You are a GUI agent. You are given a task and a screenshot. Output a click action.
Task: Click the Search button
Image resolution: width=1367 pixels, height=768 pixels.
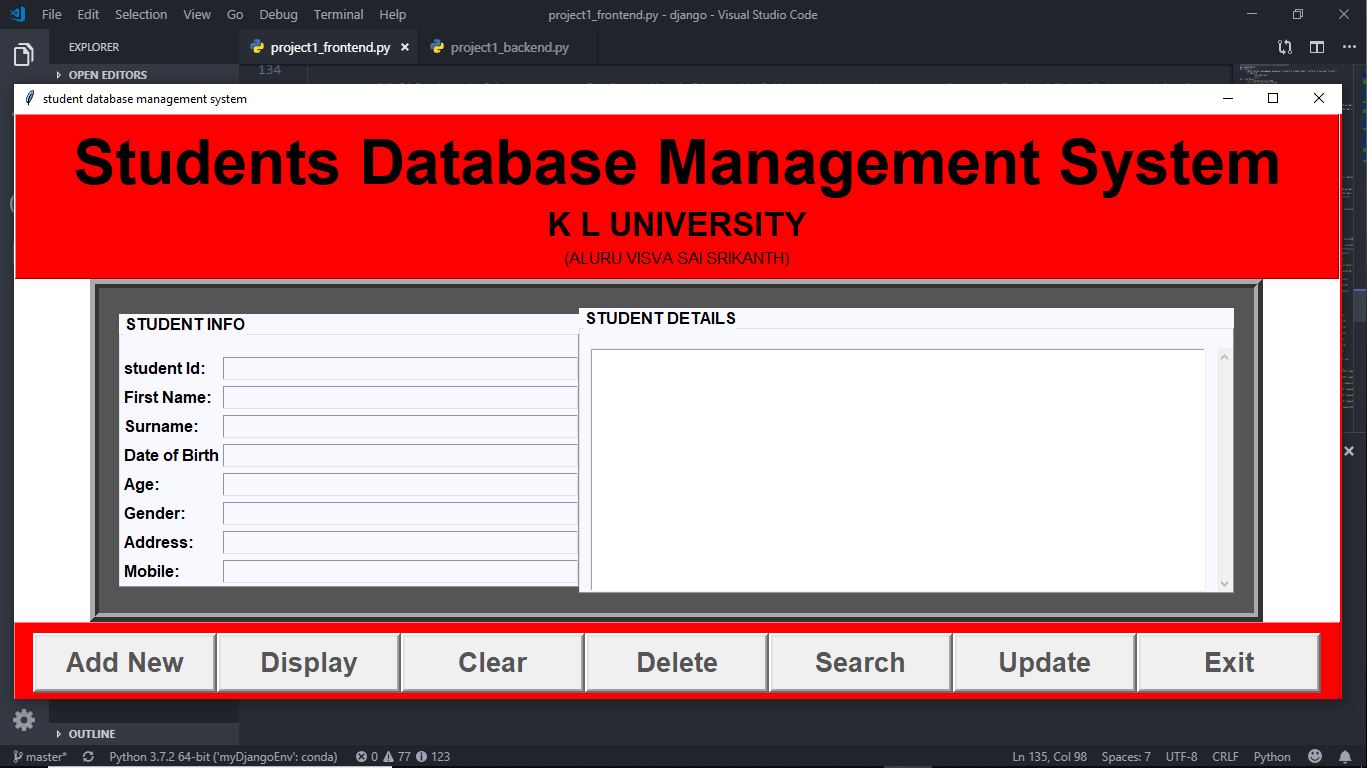(x=860, y=663)
